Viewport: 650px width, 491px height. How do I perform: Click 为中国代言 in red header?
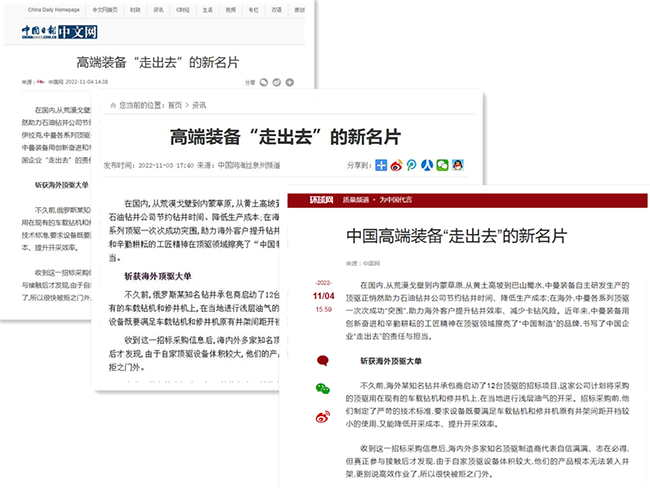tap(397, 202)
